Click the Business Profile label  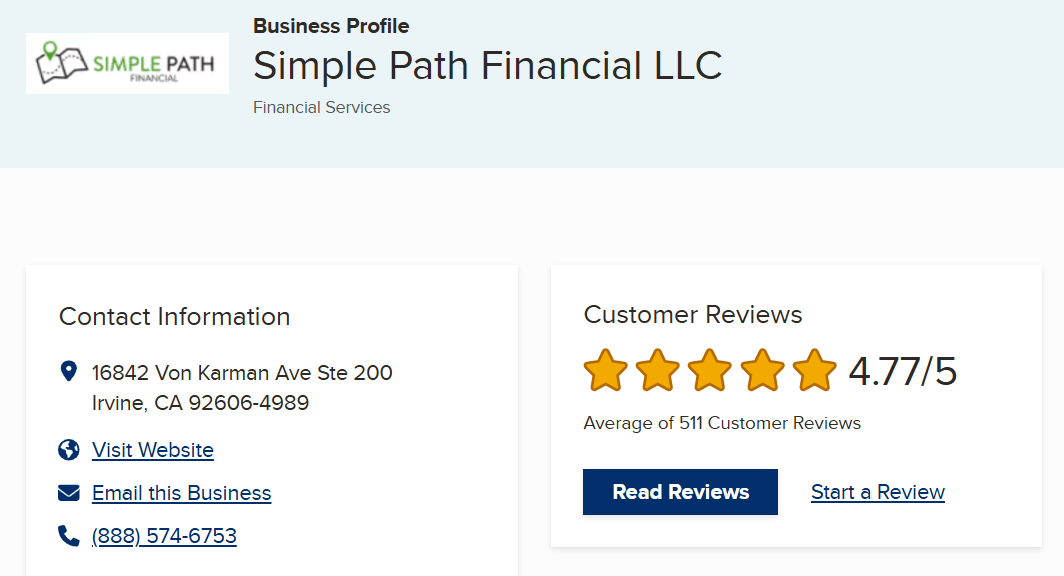point(331,26)
